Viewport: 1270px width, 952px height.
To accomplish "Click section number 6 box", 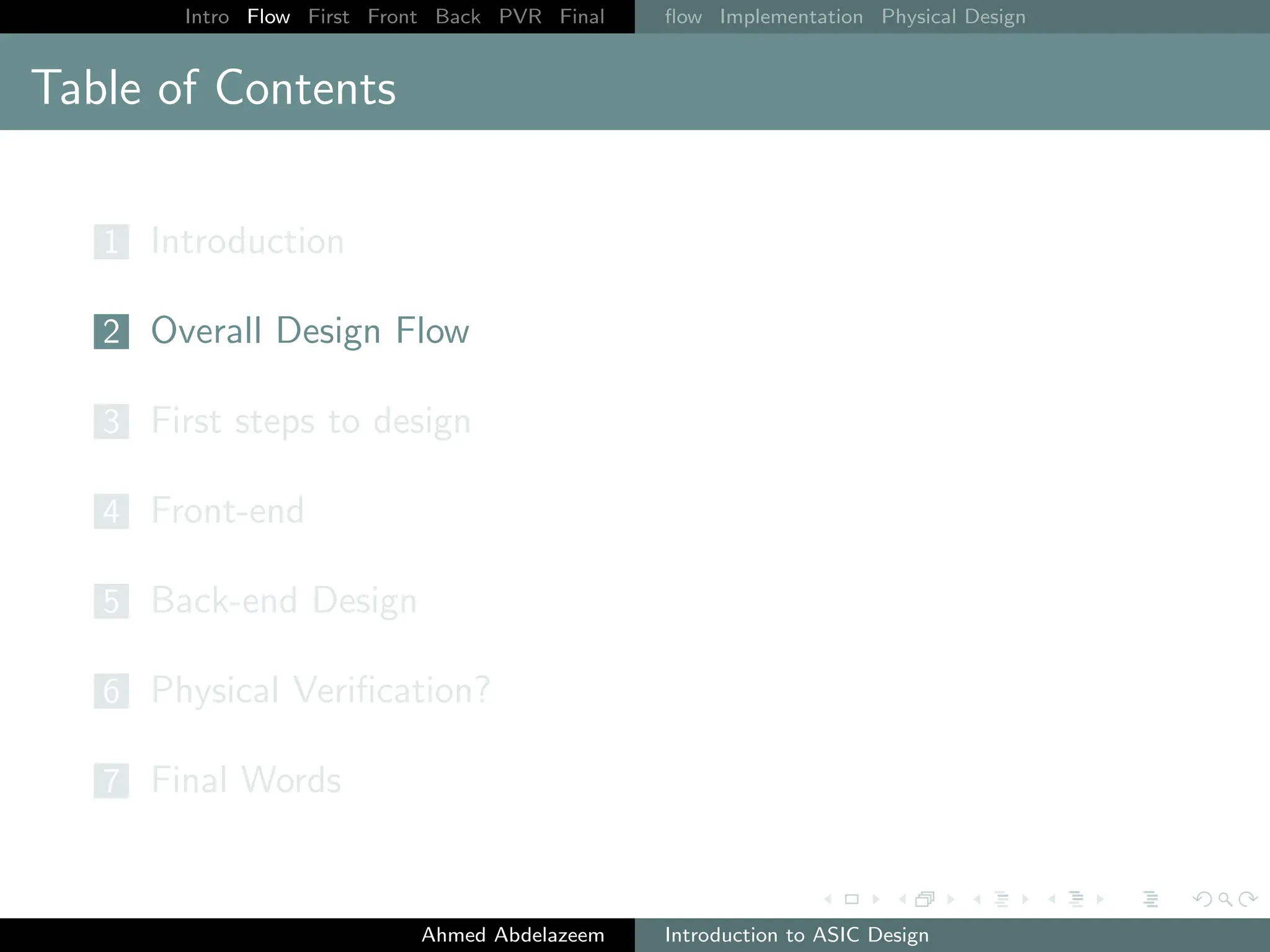I will point(112,691).
